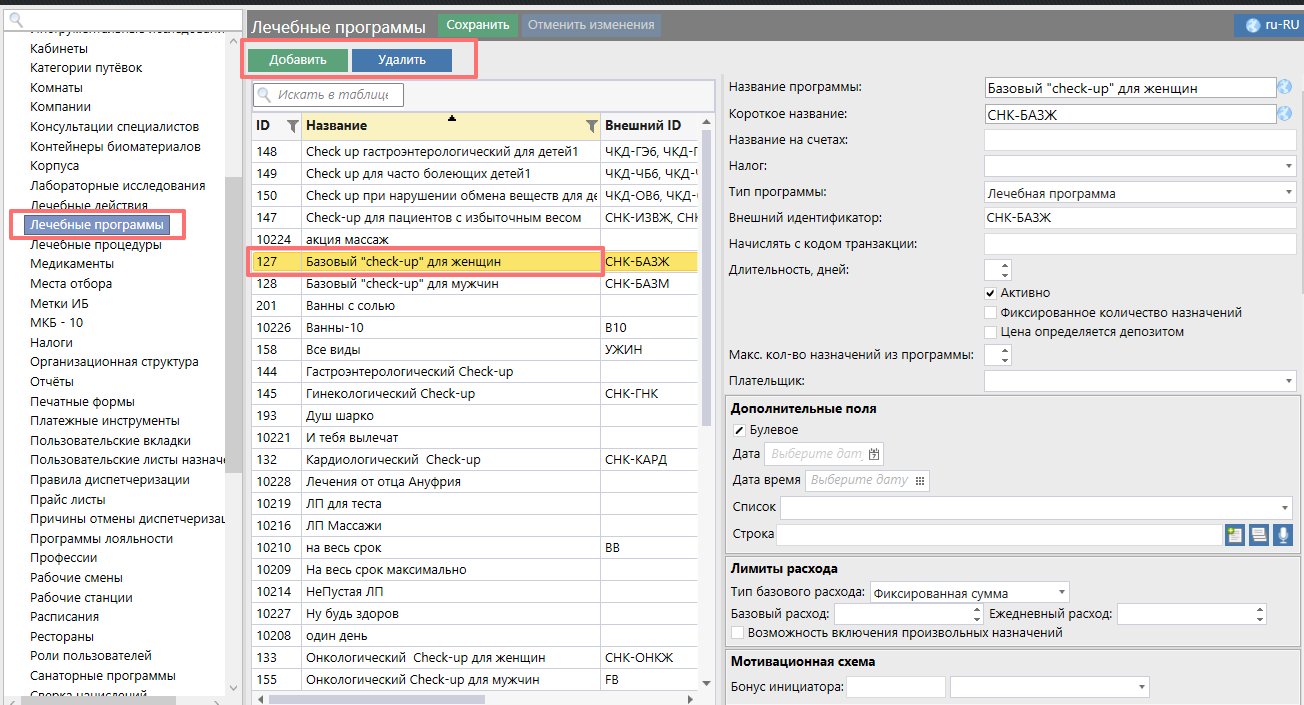The width and height of the screenshot is (1304, 705).
Task: Select Лечебные процедуры in the sidebar
Action: coord(95,244)
